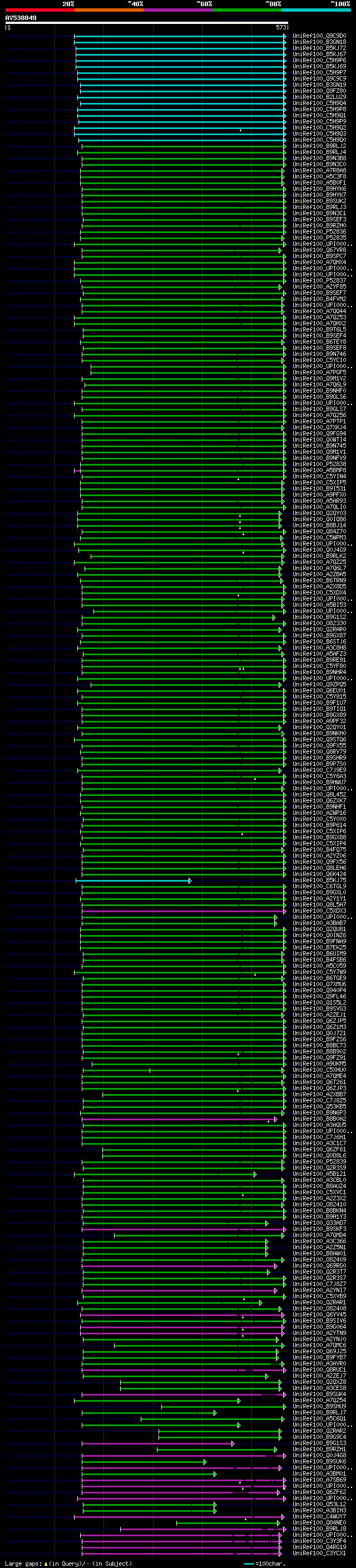The width and height of the screenshot is (356, 1568).
Task: Select the UniRef100_P52835 label
Action: point(319,238)
